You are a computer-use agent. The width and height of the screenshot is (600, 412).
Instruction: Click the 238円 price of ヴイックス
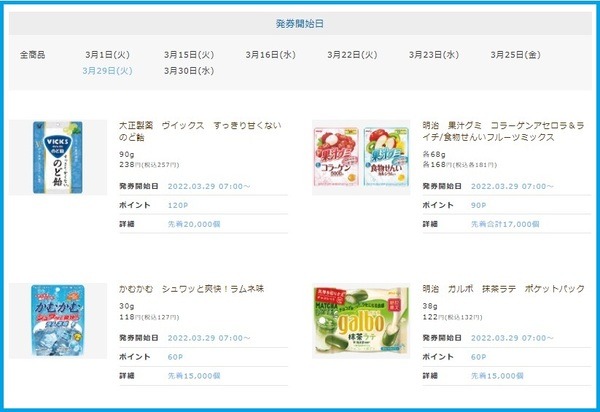[x=149, y=164]
